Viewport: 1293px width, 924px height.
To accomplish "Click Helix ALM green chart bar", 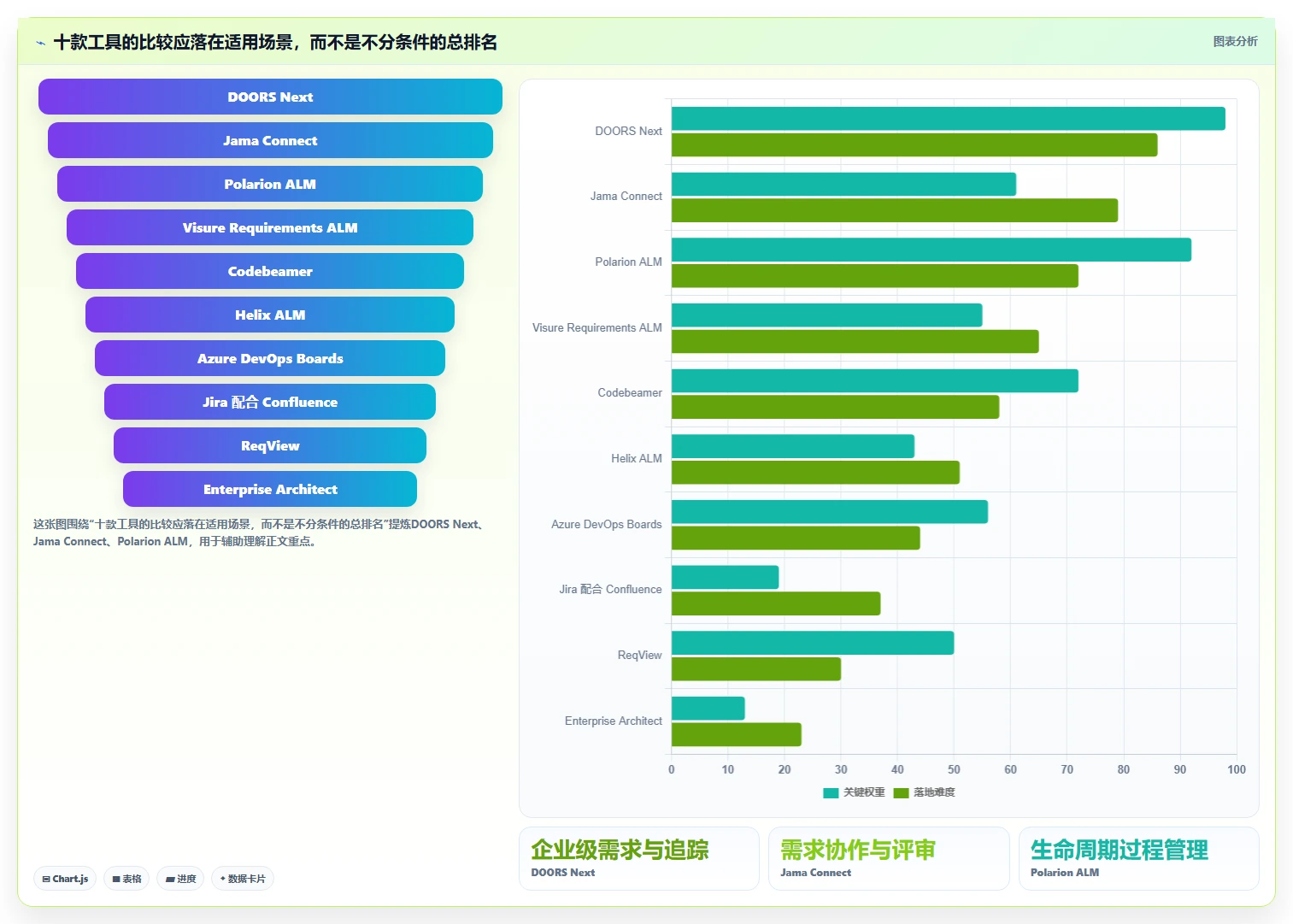I will pyautogui.click(x=815, y=473).
